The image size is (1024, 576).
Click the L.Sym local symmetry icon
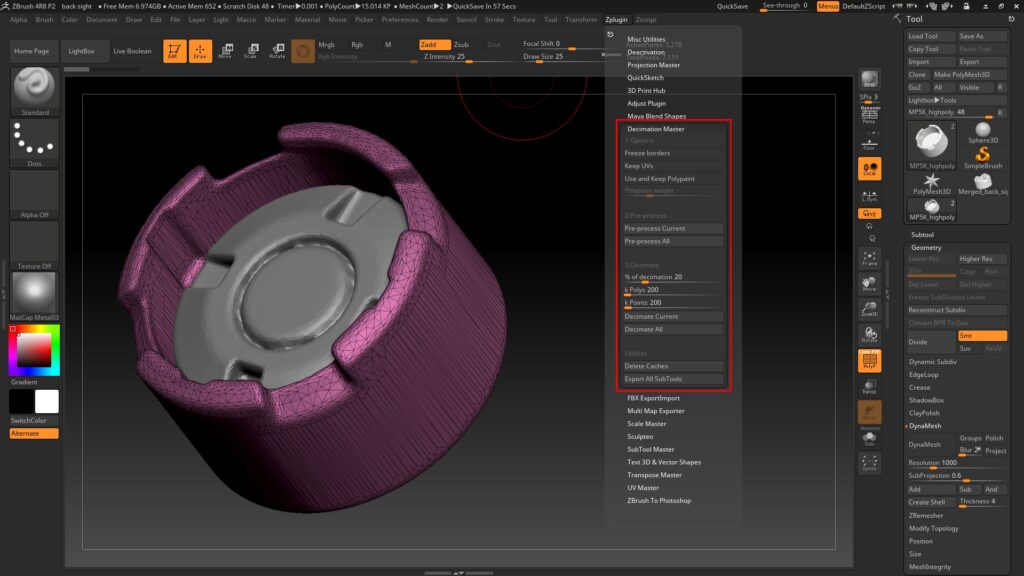coord(869,195)
